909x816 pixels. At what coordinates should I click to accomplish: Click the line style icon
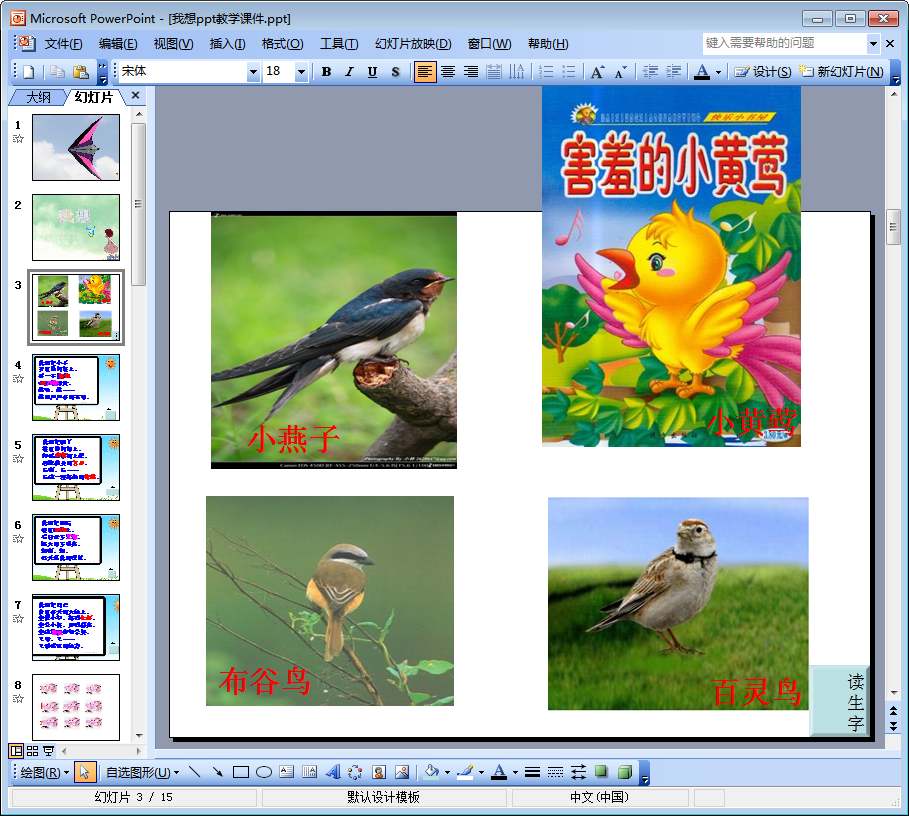click(532, 772)
